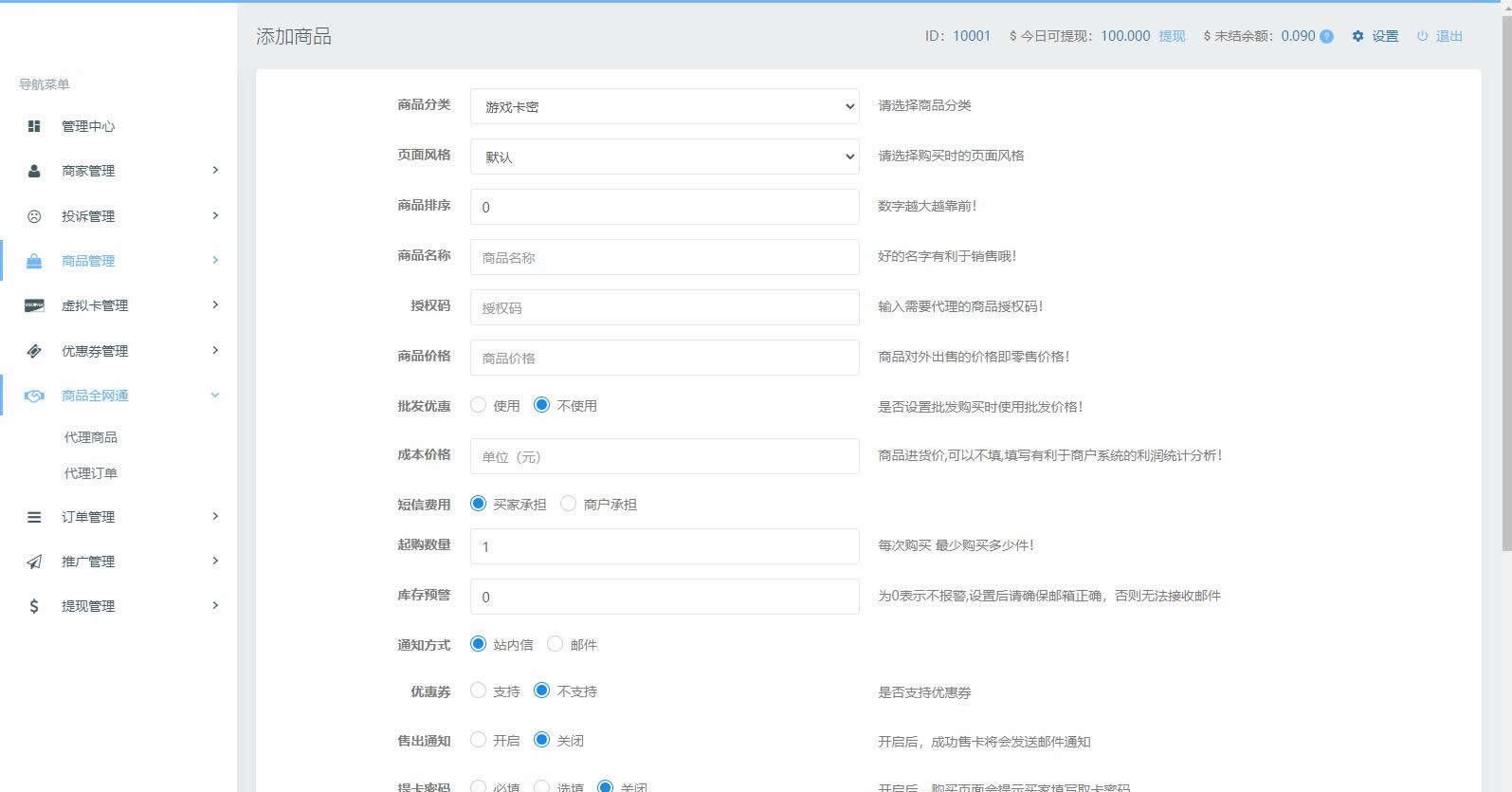Viewport: 1512px width, 792px height.
Task: Expand 投诉管理 with its chevron
Action: [215, 215]
